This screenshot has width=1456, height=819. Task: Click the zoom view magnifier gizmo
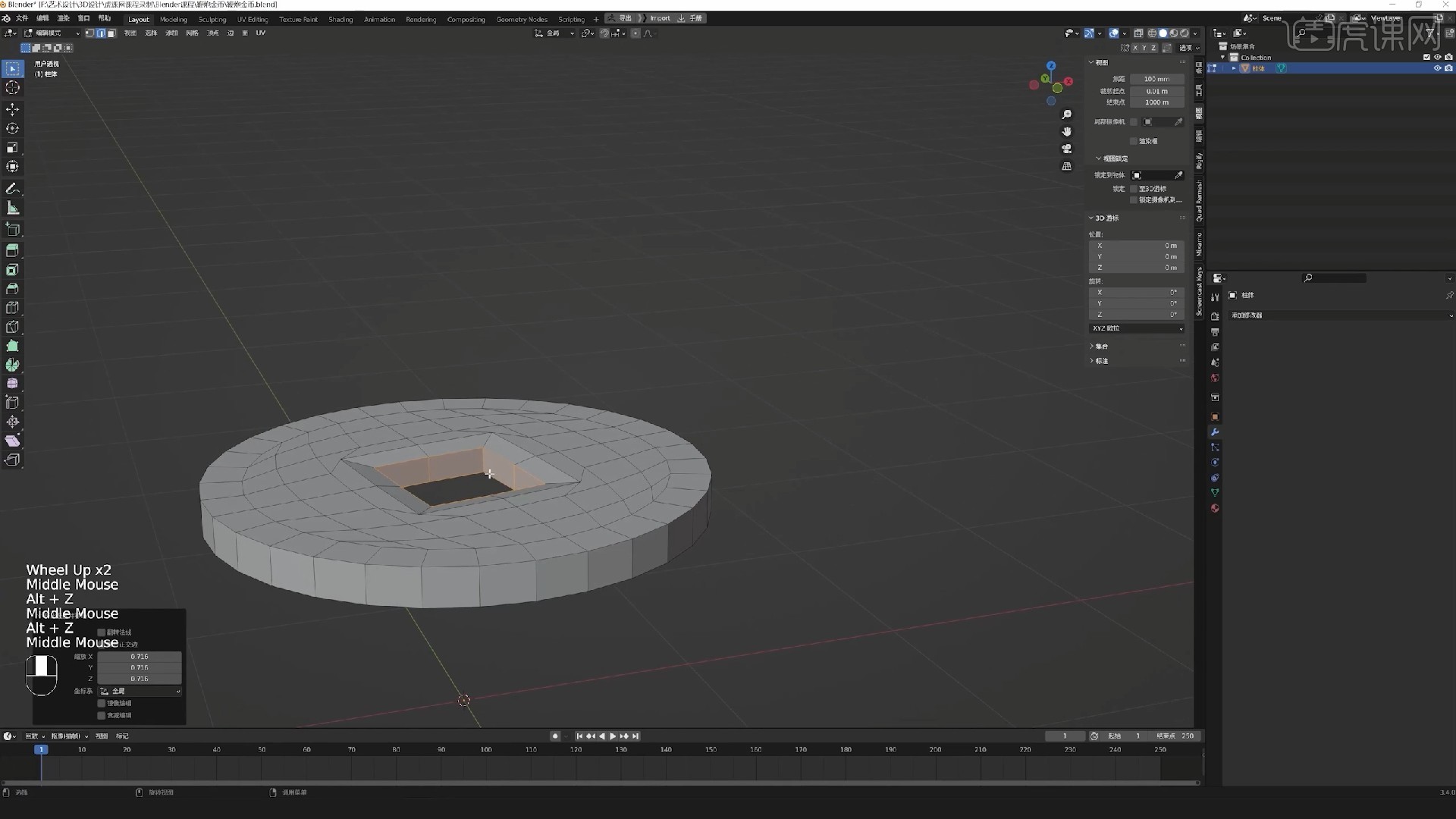pos(1067,115)
